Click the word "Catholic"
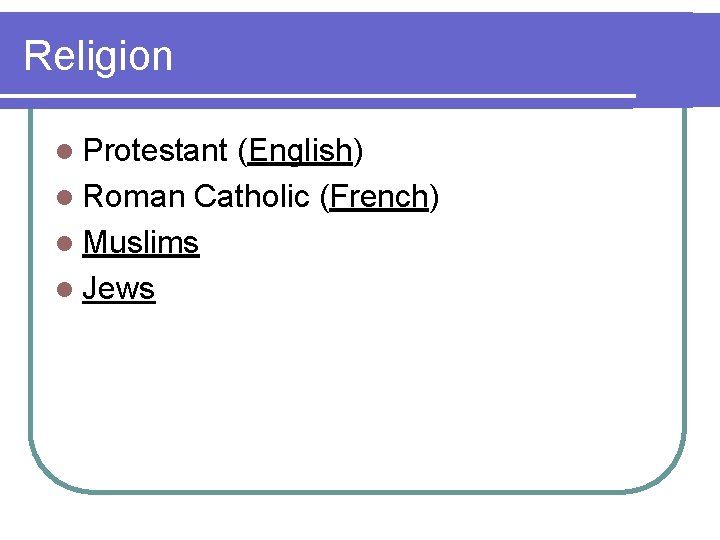 pos(252,197)
